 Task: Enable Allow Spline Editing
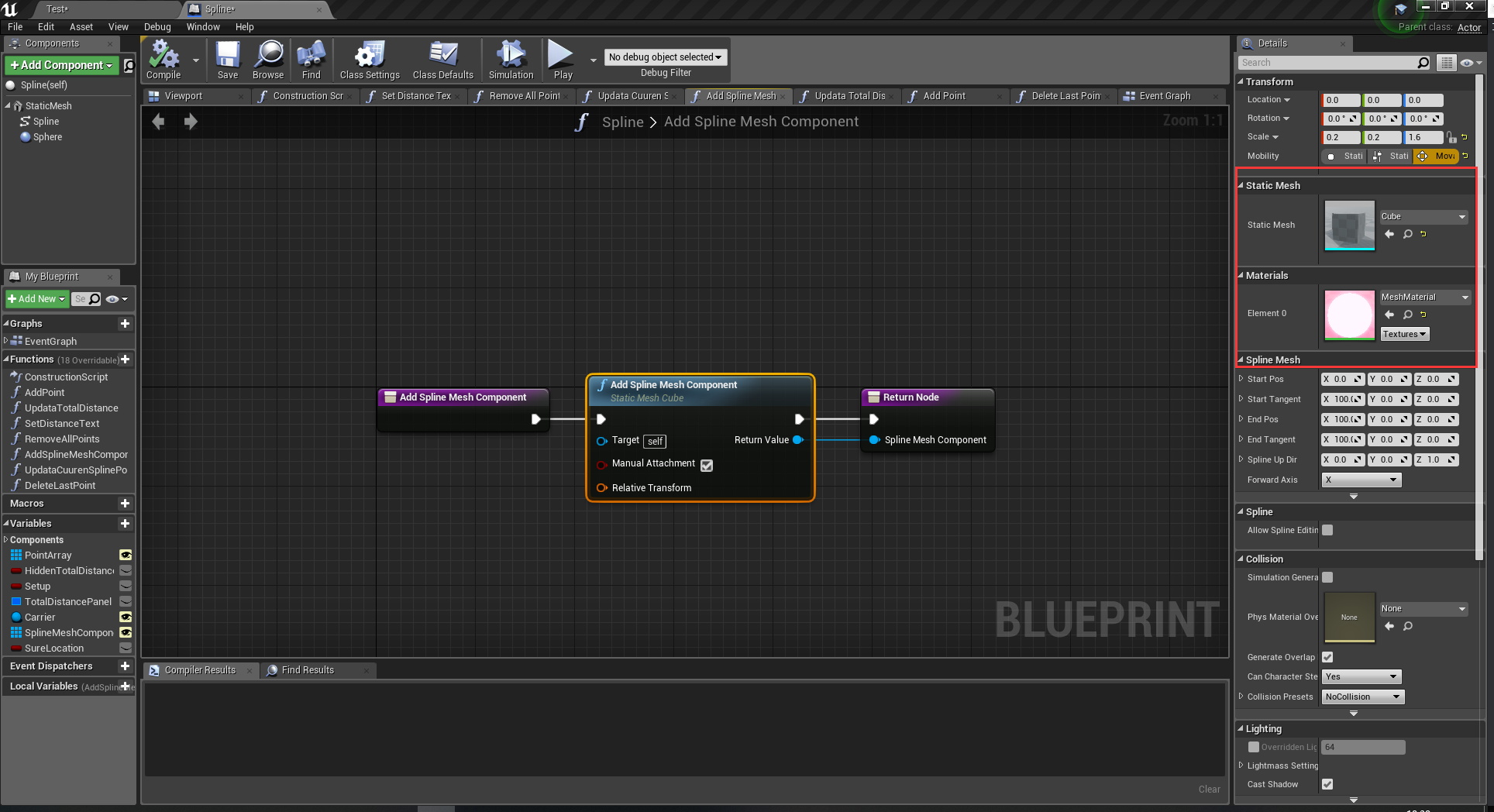tap(1327, 530)
